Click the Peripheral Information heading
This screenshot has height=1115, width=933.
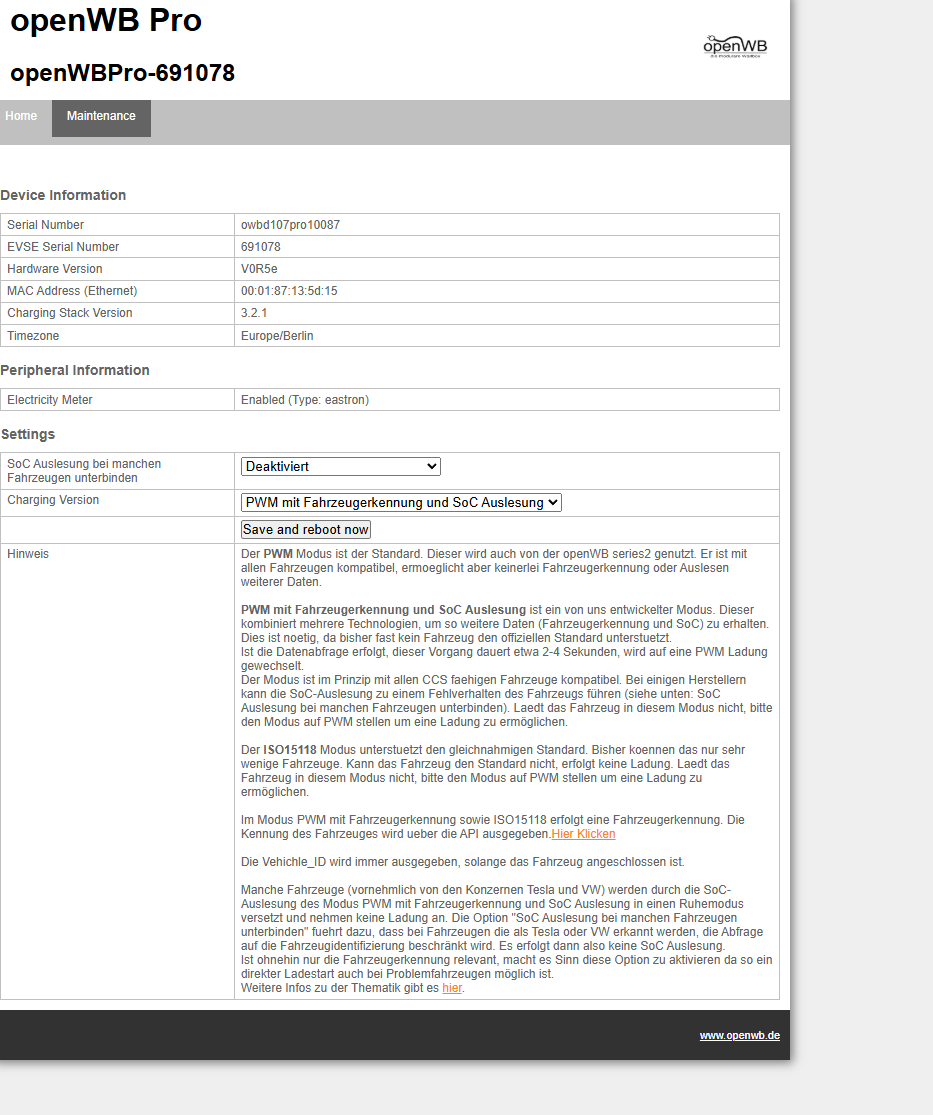coord(75,370)
